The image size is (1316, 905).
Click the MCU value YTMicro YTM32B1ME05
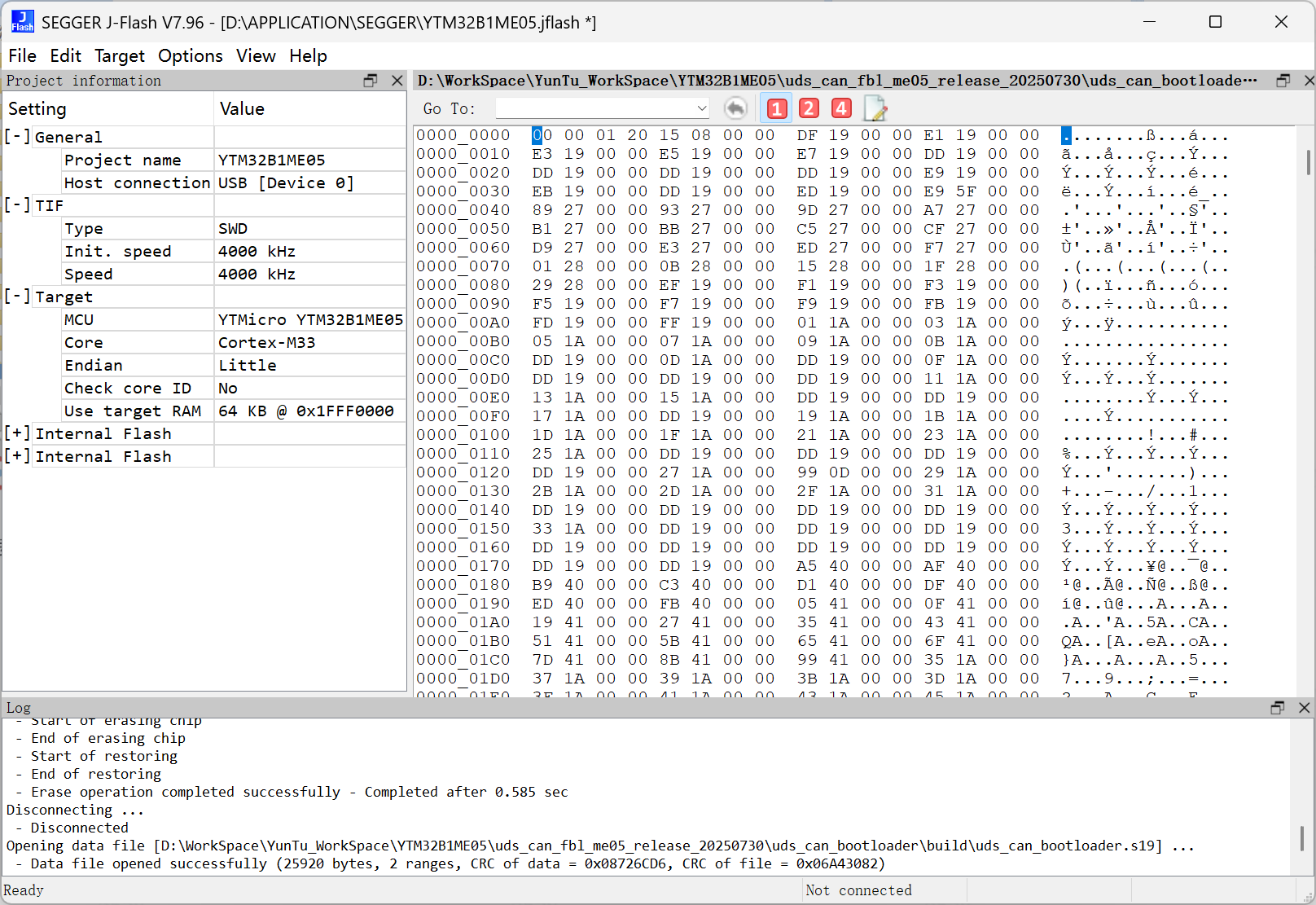310,319
